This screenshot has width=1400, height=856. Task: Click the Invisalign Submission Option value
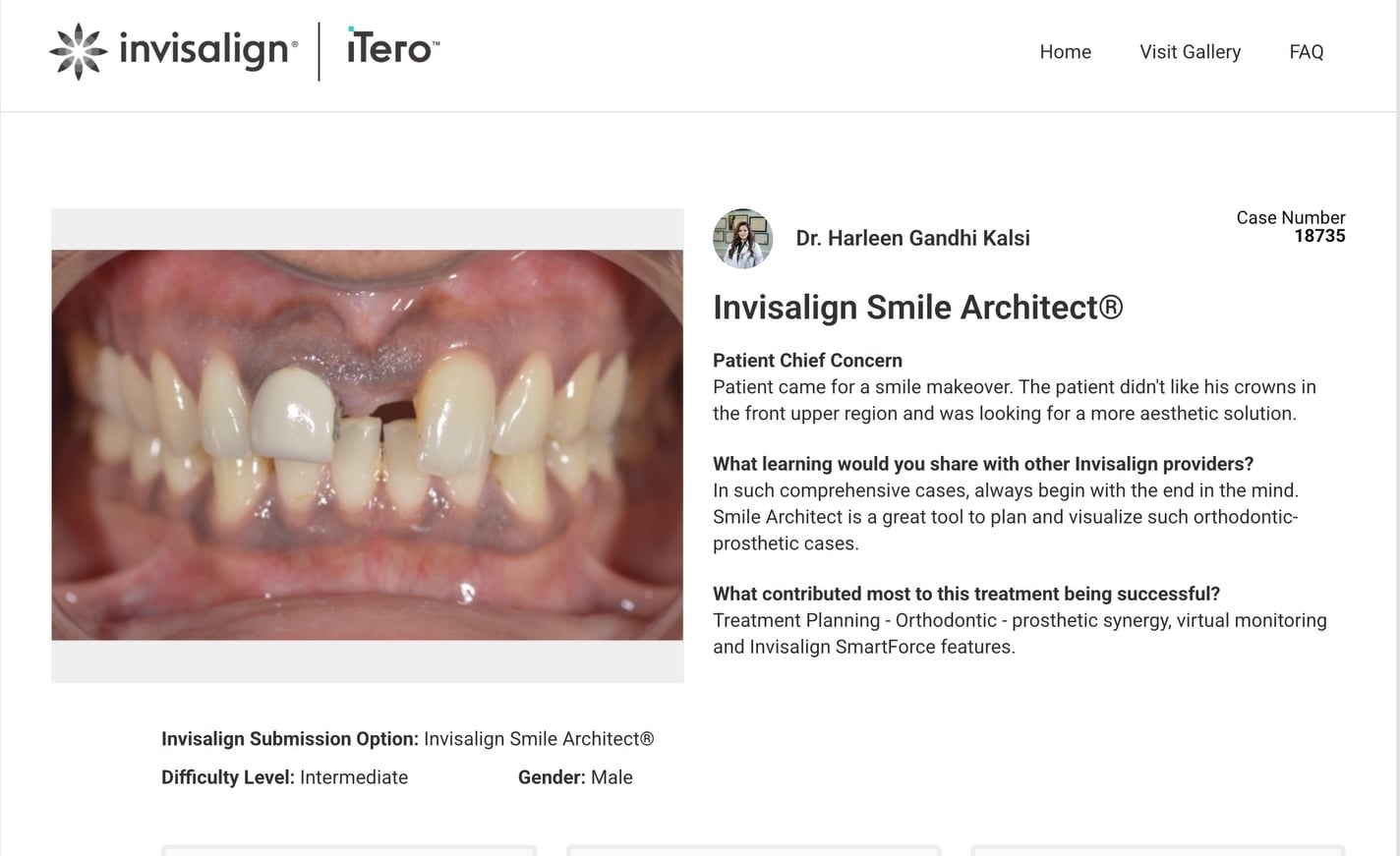click(539, 739)
